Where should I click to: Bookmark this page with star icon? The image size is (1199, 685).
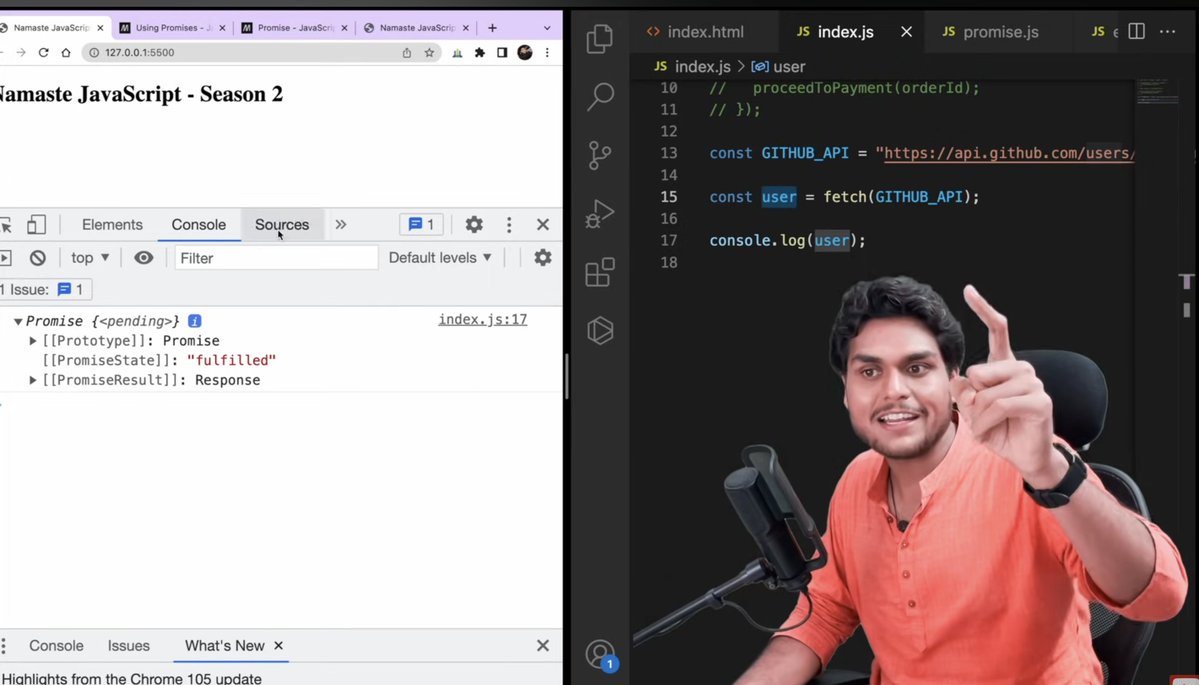tap(429, 53)
